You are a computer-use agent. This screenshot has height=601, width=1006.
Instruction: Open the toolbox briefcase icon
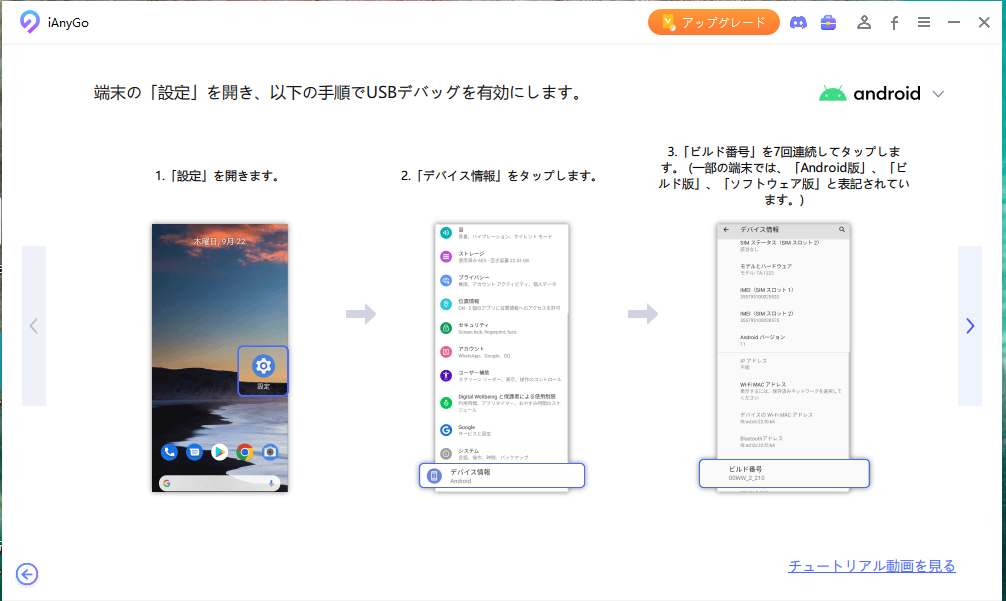[x=828, y=22]
